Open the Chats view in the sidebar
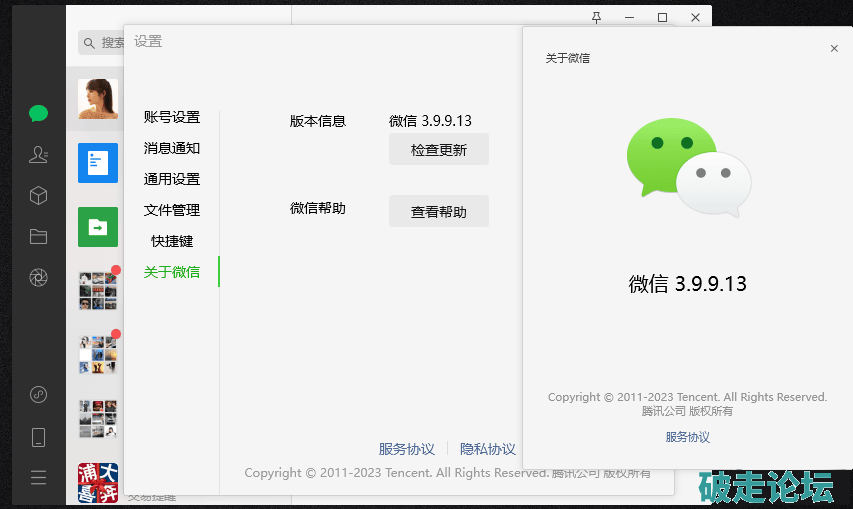Screen dimensions: 853x509 [38, 113]
